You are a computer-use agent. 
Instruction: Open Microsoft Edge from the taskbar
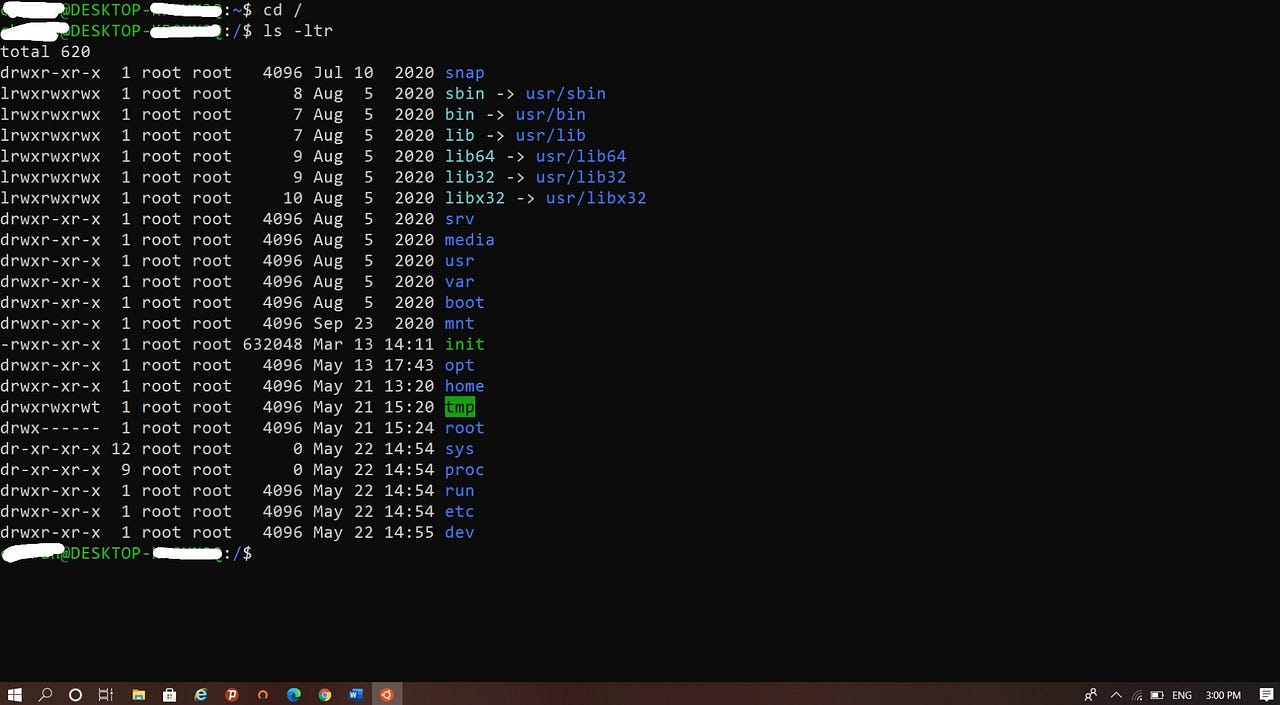click(293, 694)
